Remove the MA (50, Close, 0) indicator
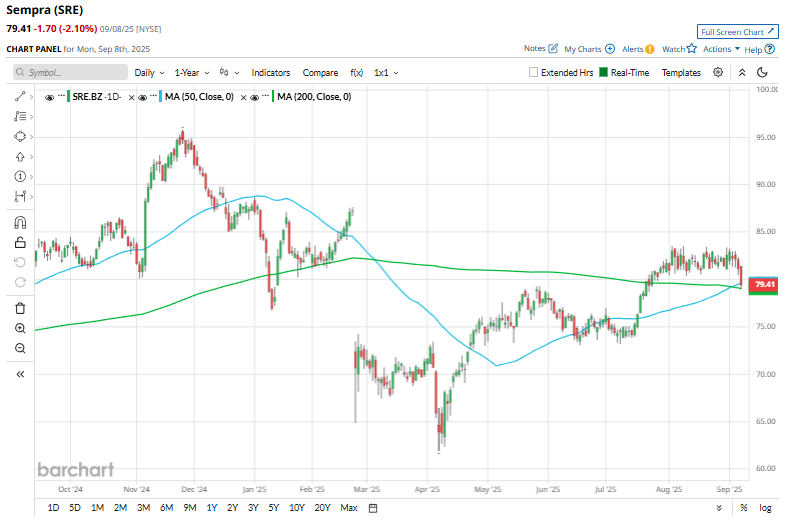 243,97
